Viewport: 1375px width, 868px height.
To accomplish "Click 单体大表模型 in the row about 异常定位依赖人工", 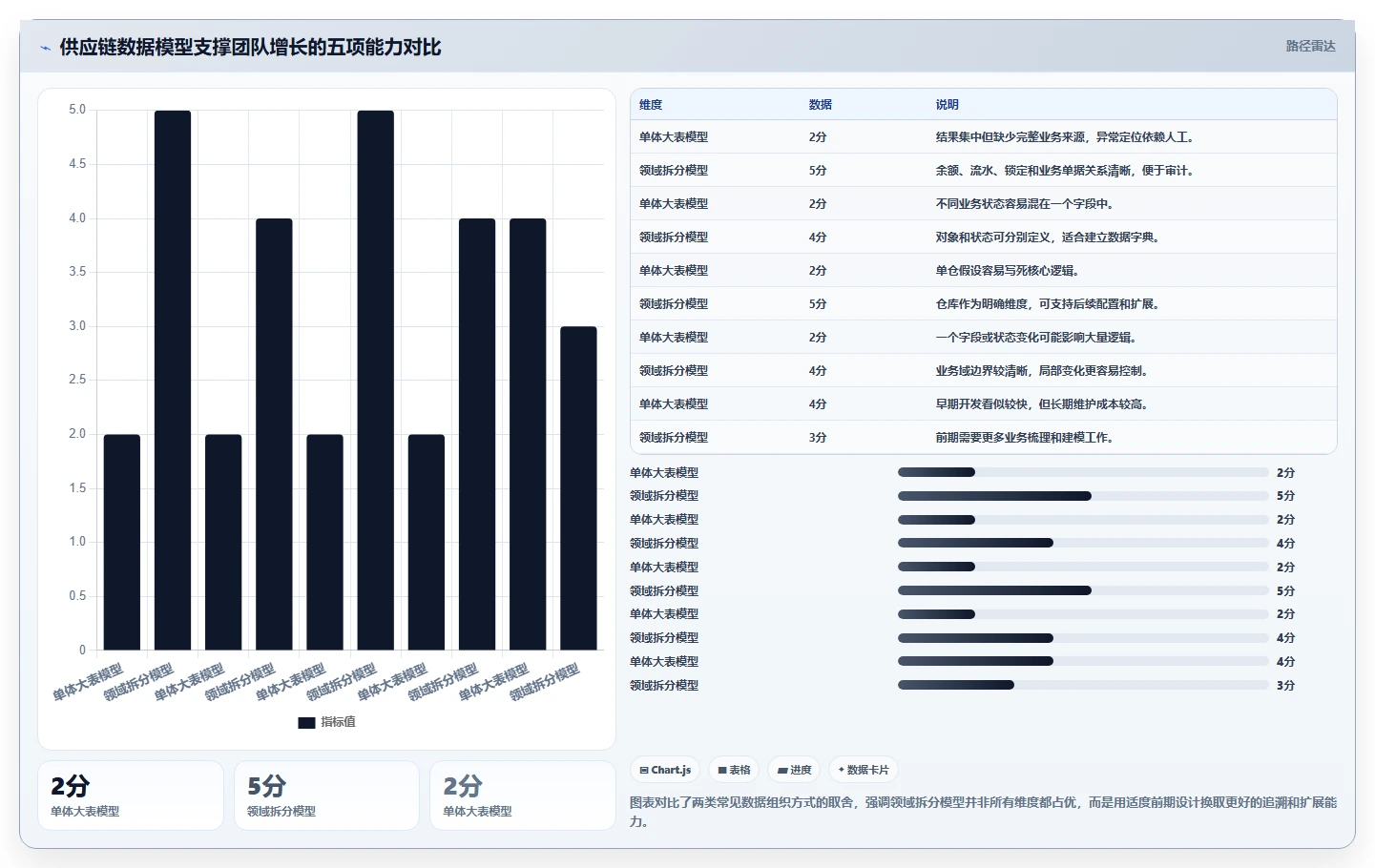I will [x=674, y=137].
